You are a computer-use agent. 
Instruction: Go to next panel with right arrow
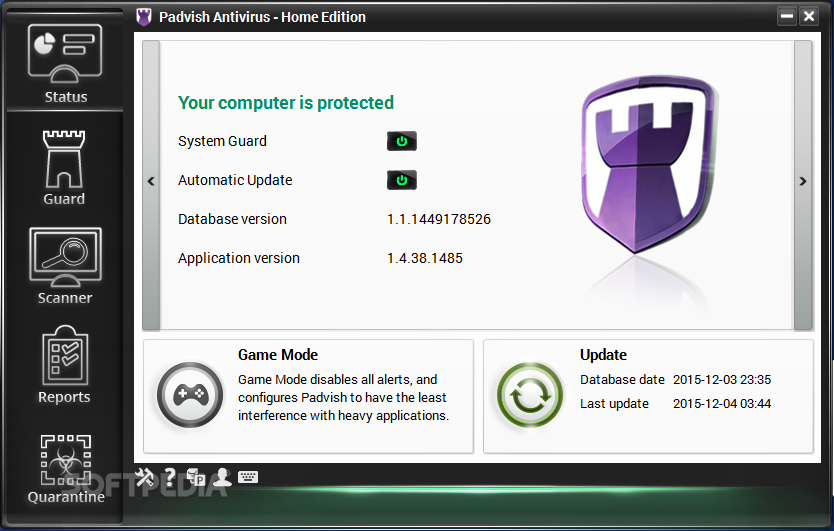(x=803, y=185)
